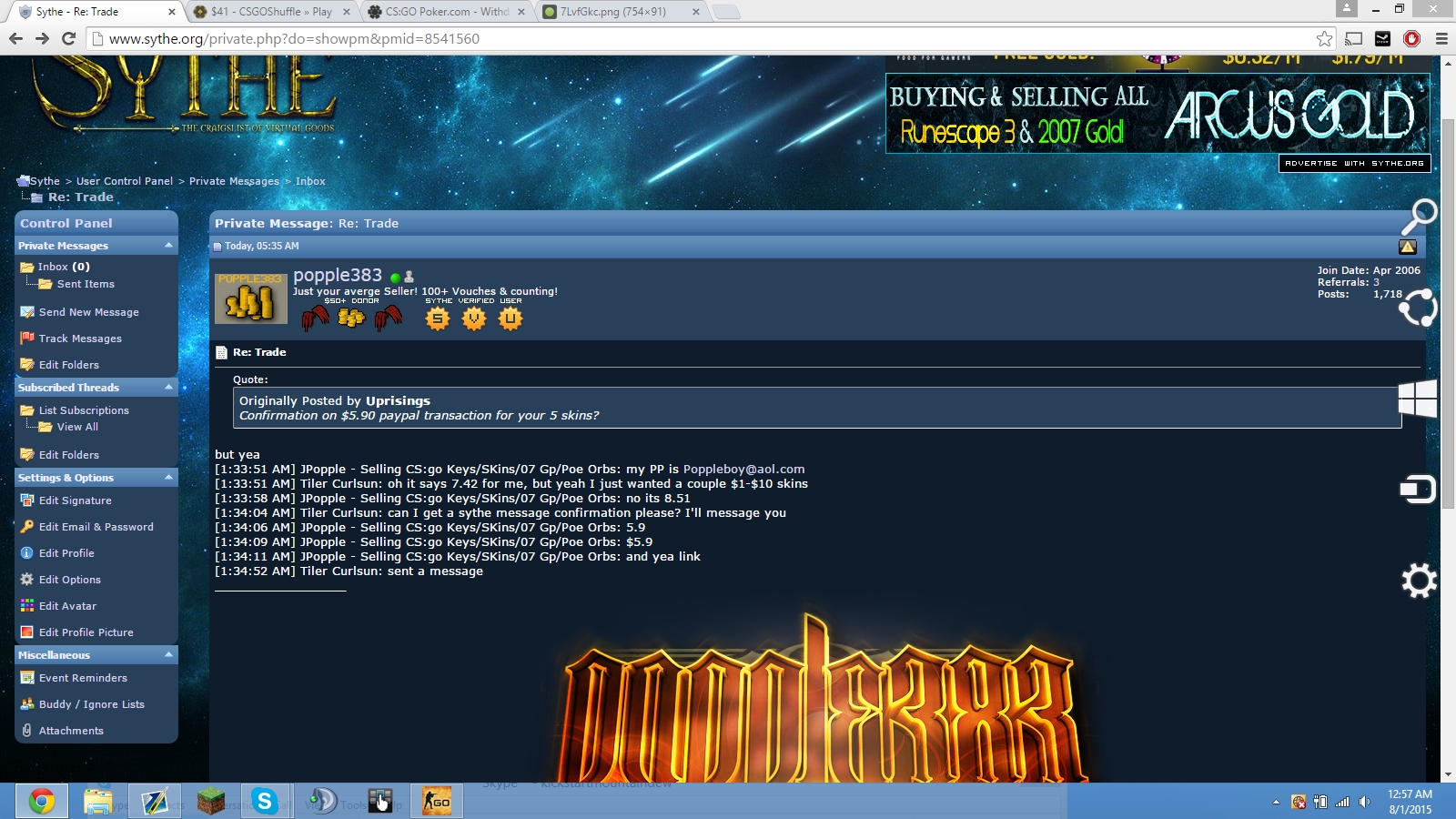Viewport: 1456px width, 819px height.
Task: Open the Windows Start charm logo
Action: click(1418, 399)
